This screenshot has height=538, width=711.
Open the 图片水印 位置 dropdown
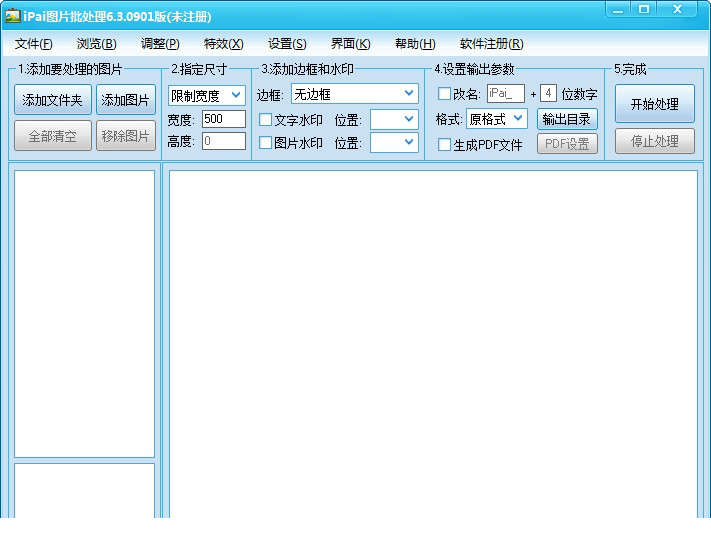click(x=394, y=142)
